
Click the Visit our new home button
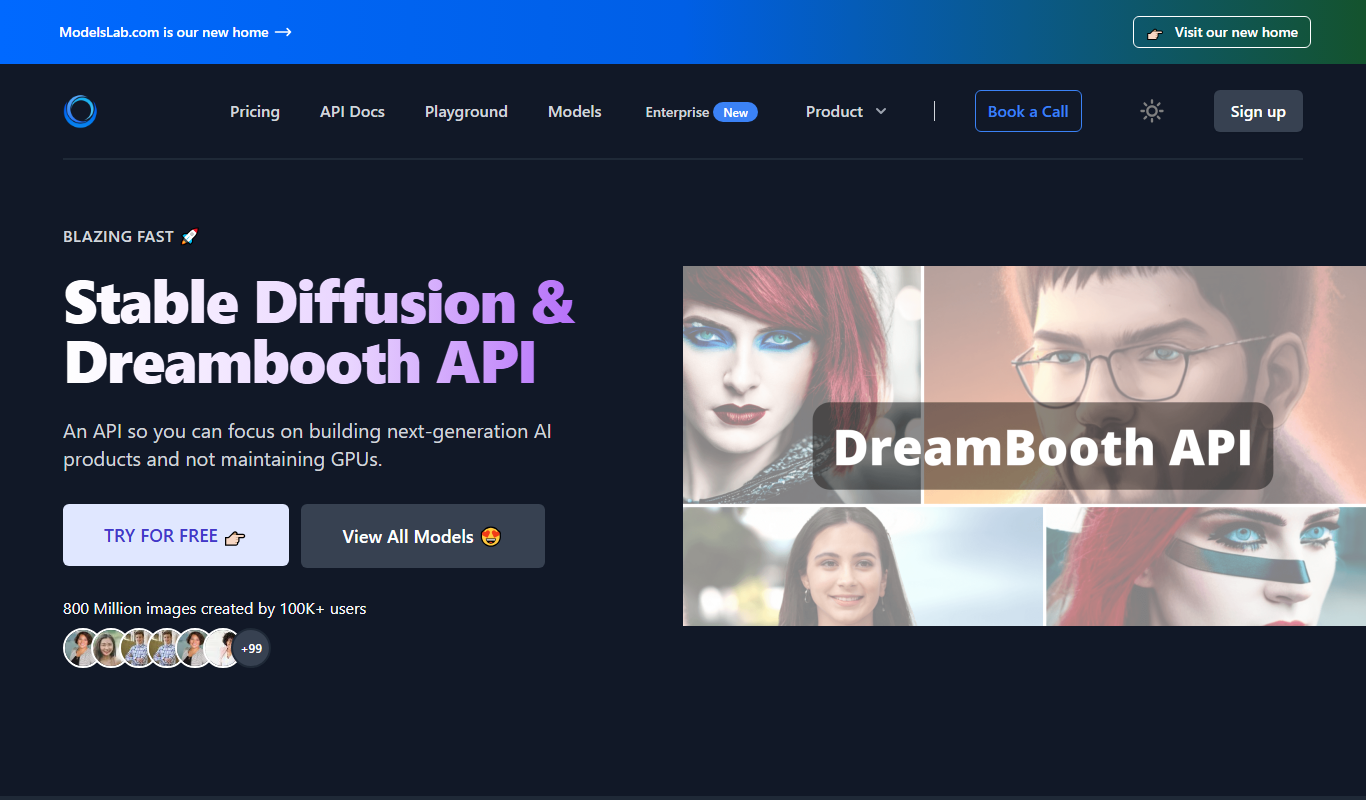(1222, 32)
